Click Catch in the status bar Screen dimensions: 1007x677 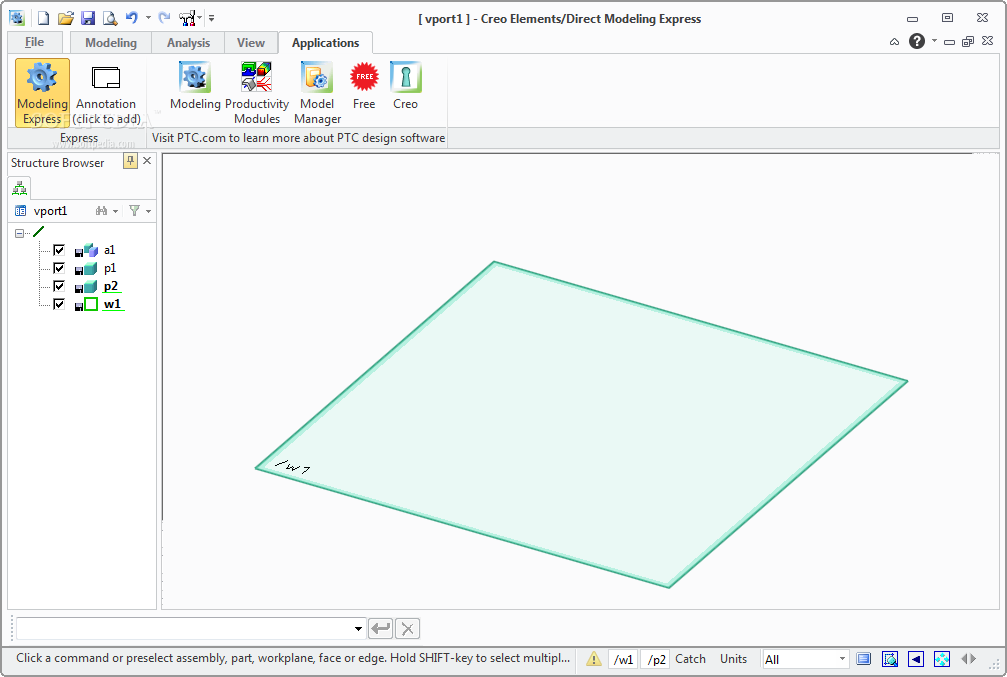[x=690, y=659]
